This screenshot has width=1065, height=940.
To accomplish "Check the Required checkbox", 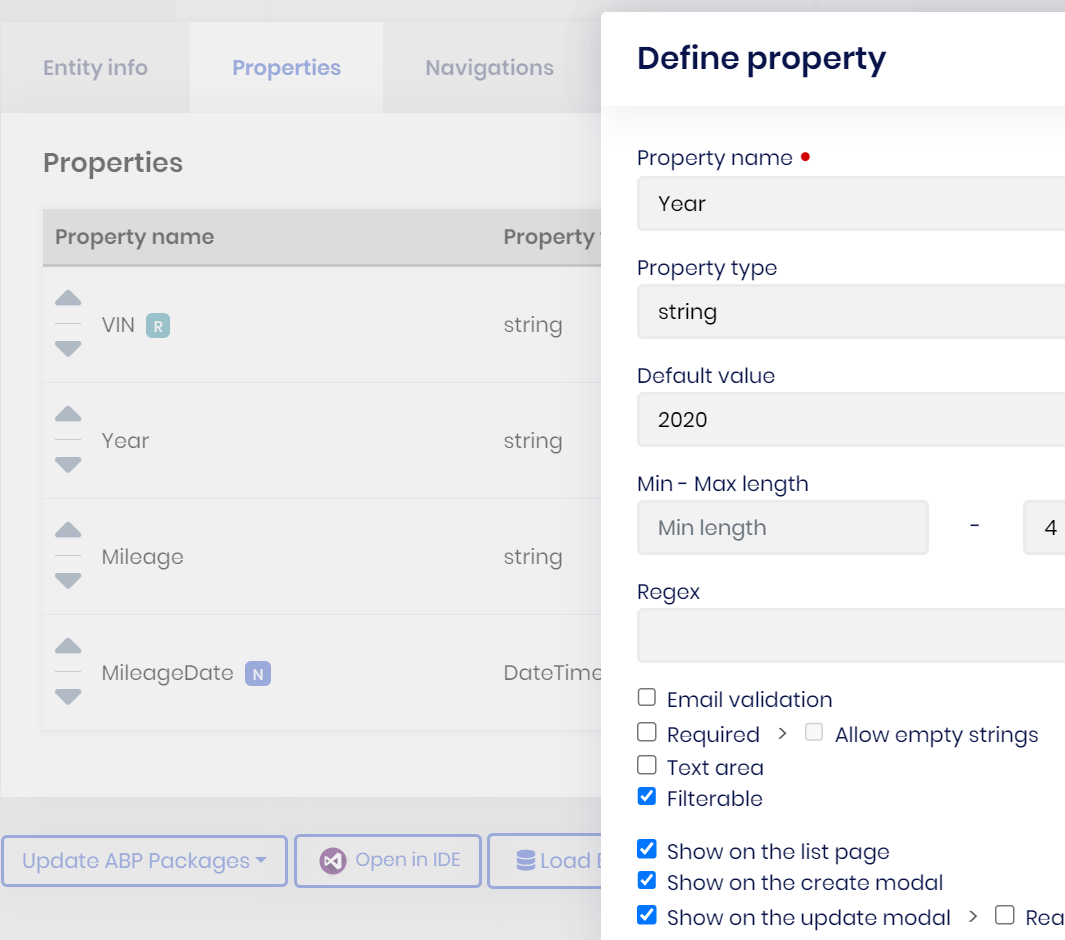I will pyautogui.click(x=647, y=733).
